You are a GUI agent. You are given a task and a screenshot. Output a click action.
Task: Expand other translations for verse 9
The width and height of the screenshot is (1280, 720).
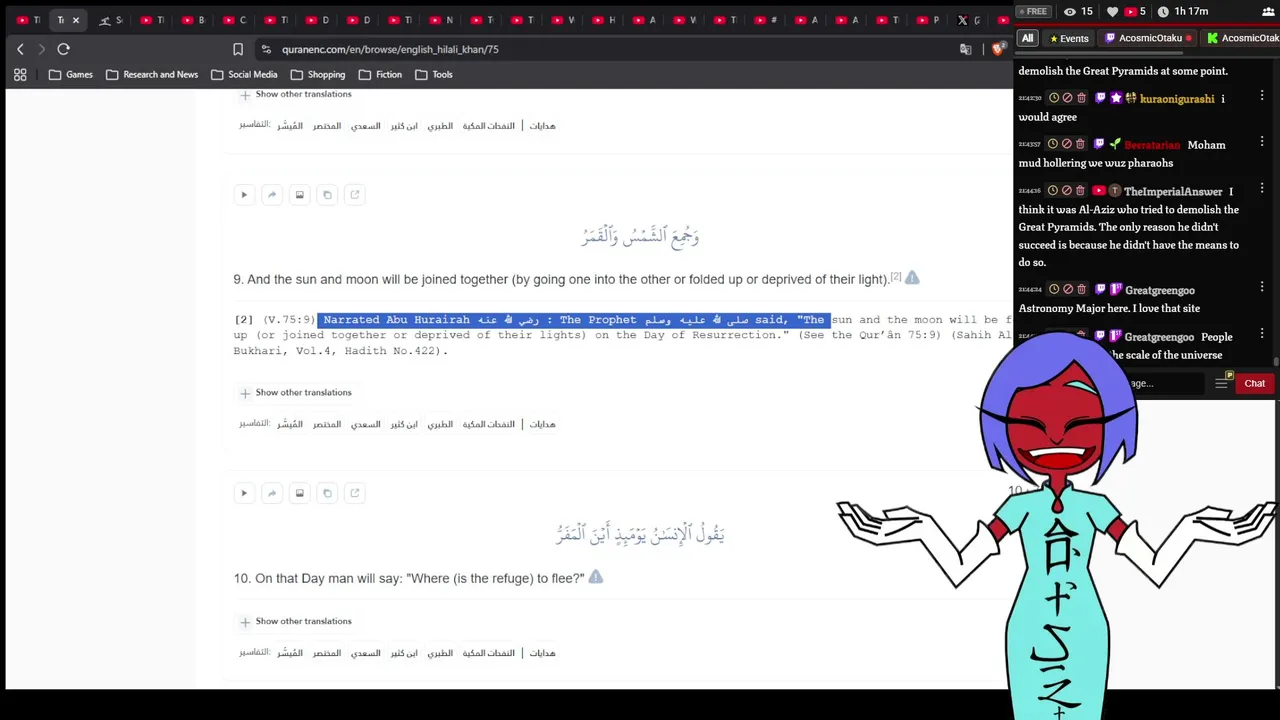(295, 393)
